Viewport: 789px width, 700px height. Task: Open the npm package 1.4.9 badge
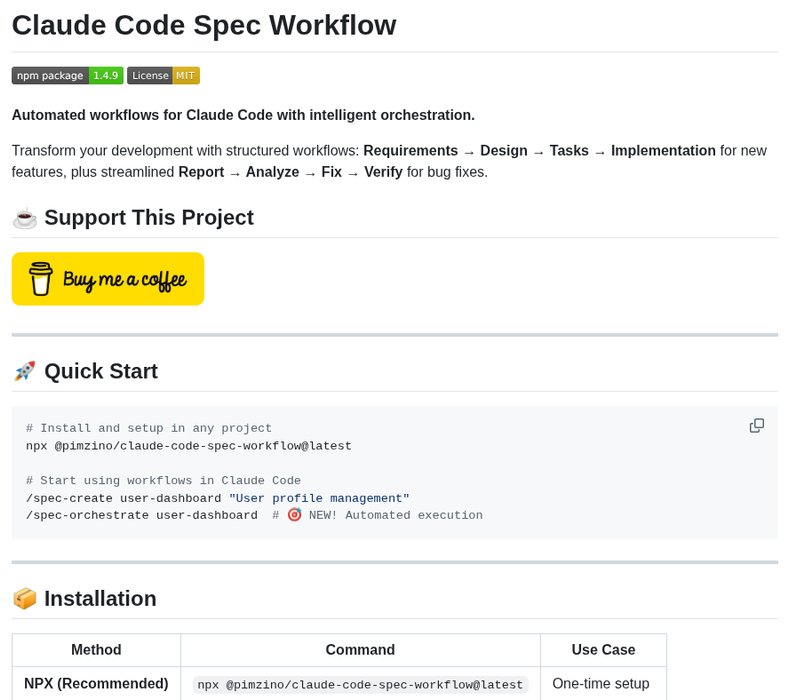(x=68, y=75)
